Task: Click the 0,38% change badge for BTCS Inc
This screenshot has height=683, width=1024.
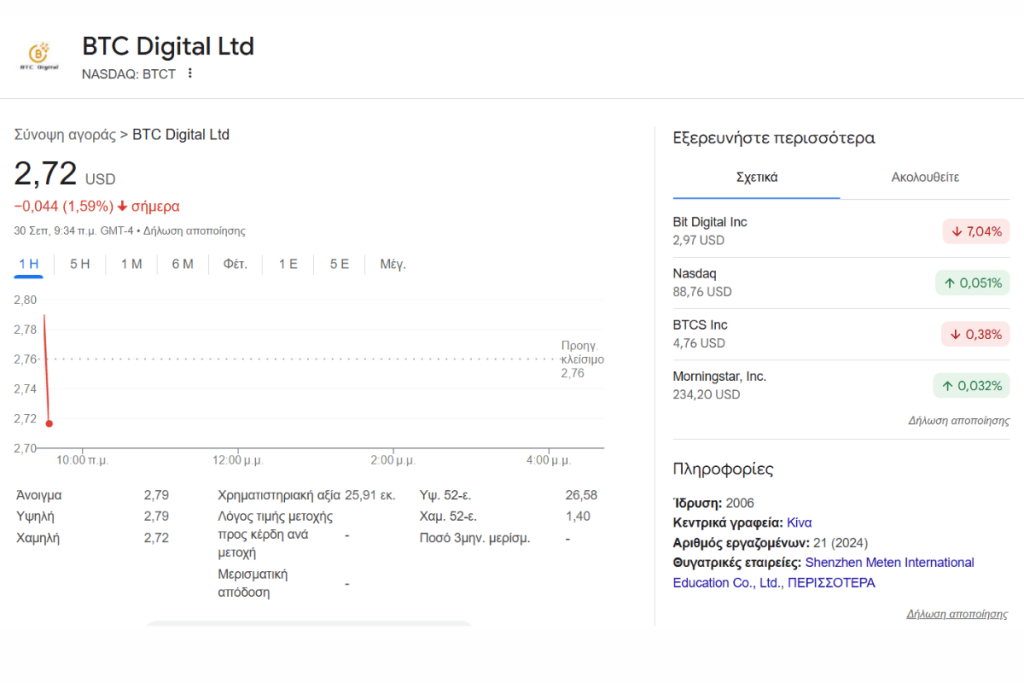Action: [976, 334]
